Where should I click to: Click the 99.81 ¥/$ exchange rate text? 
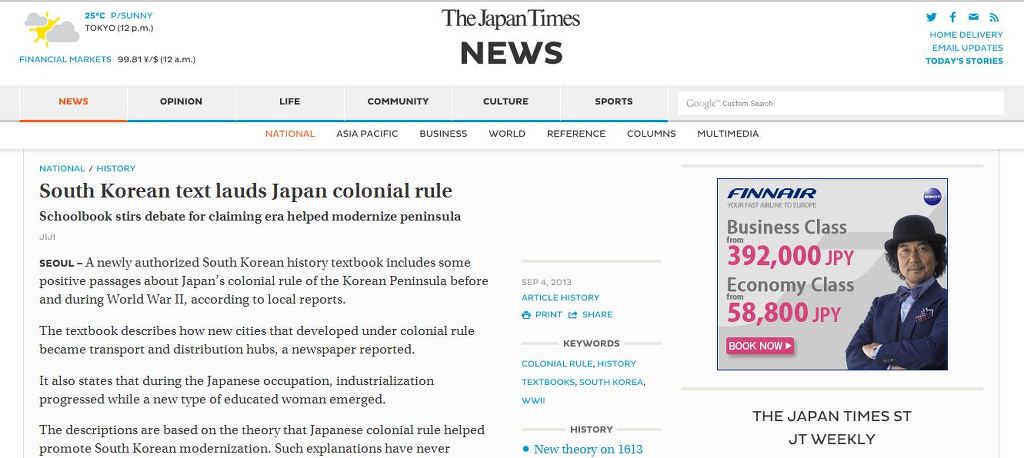(x=156, y=59)
